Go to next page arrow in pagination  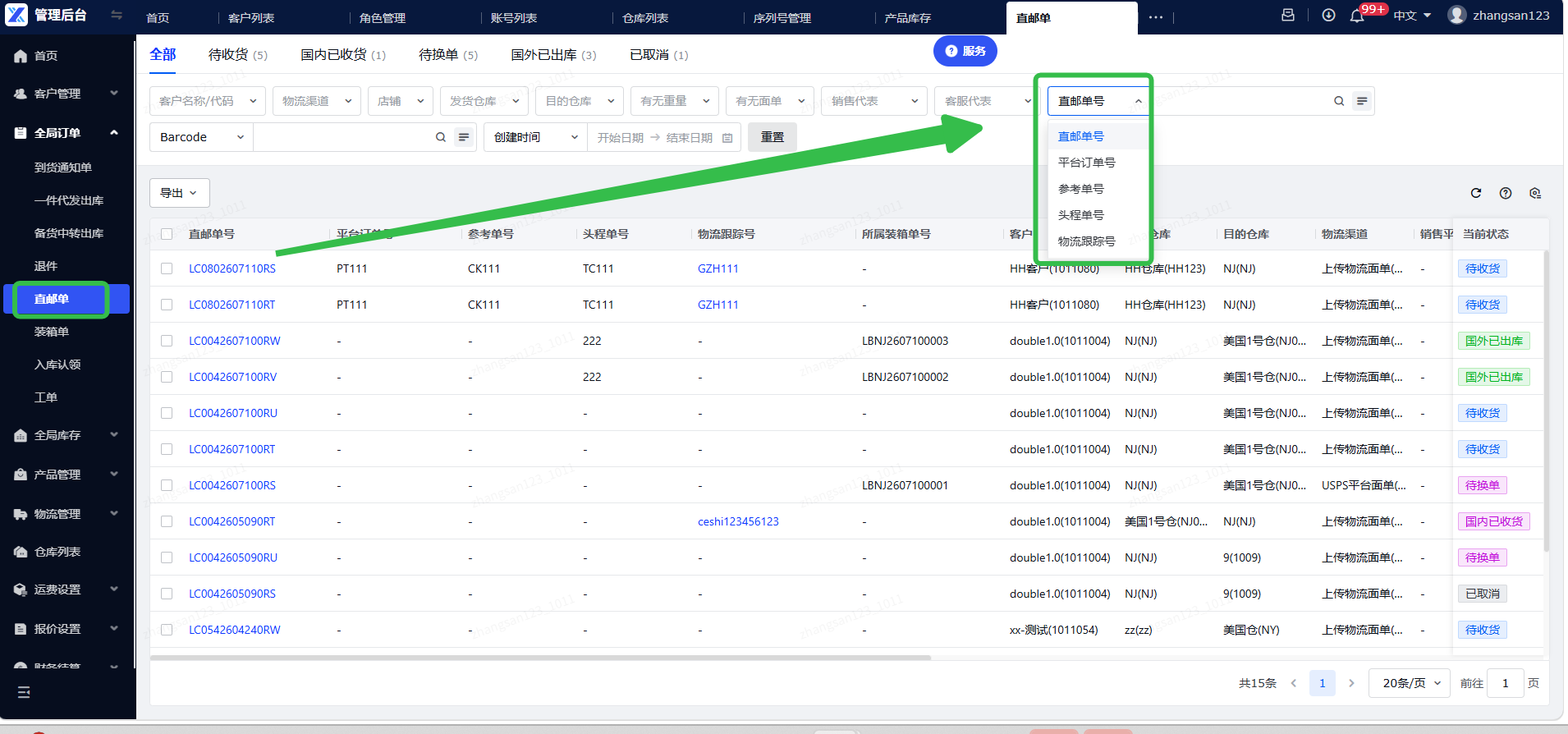(1351, 683)
